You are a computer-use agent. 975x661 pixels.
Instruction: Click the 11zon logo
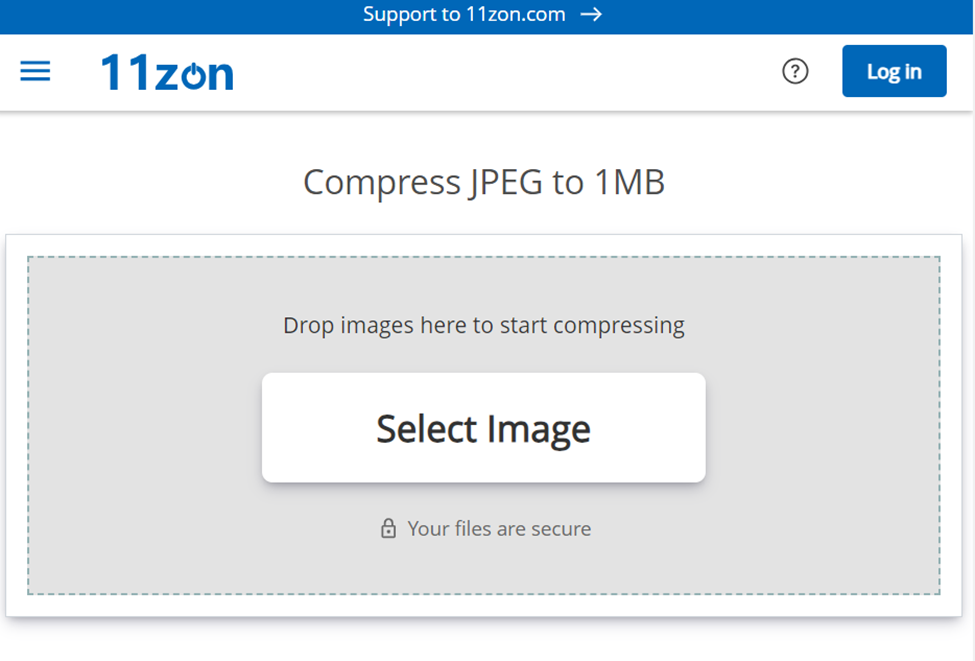pos(167,72)
